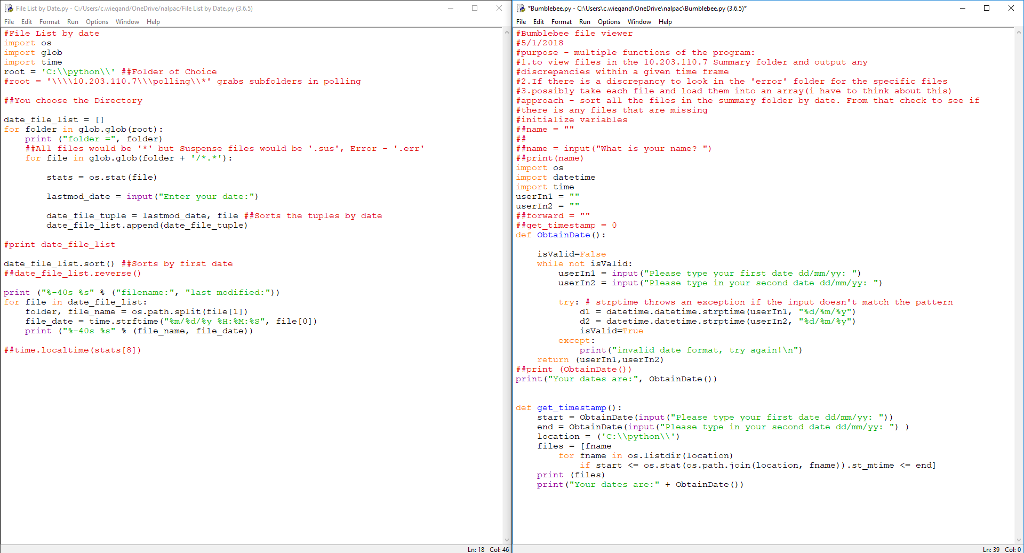Click the Python file icon in File List by Date title bar

coord(9,8)
